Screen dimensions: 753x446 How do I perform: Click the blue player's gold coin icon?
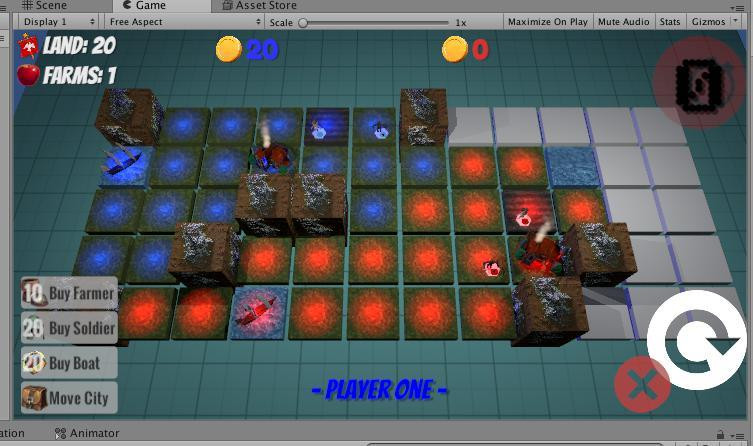229,49
